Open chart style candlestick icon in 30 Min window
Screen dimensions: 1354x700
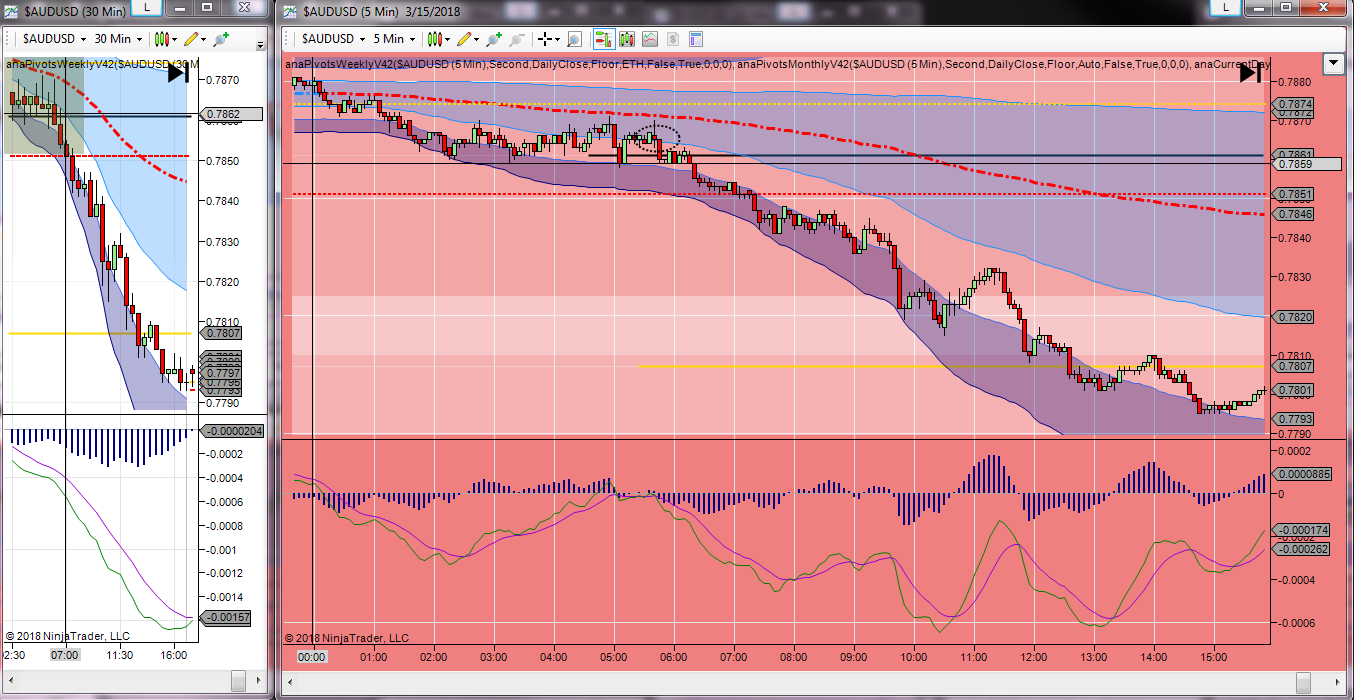160,39
